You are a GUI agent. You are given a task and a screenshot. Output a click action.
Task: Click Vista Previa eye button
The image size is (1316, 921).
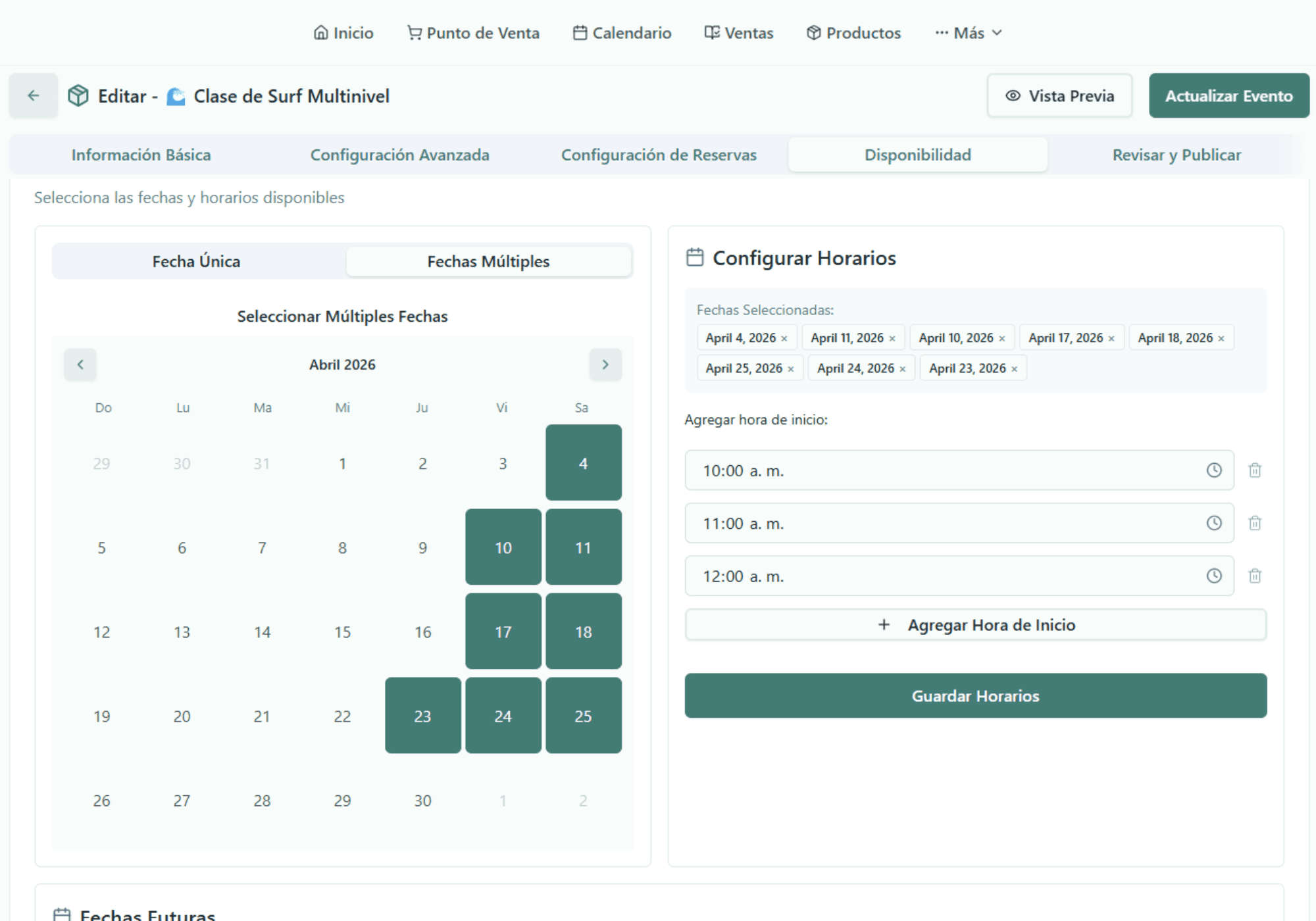[x=1059, y=96]
